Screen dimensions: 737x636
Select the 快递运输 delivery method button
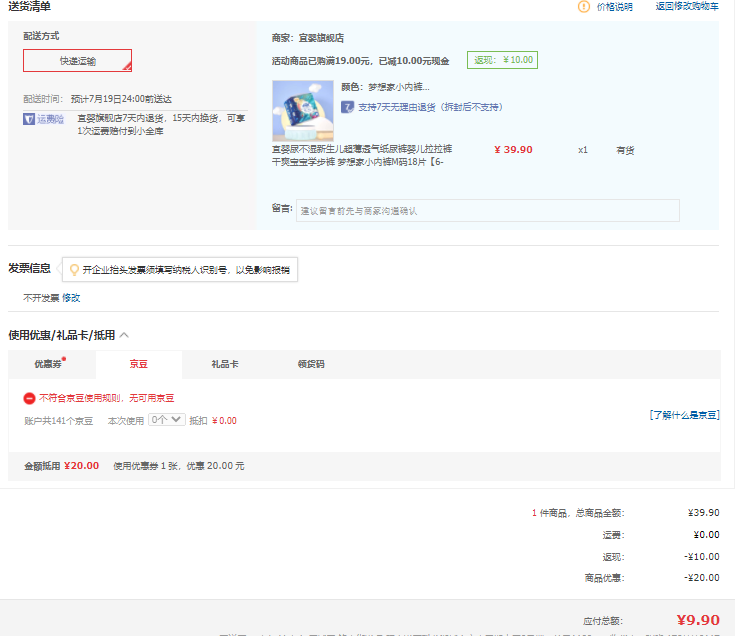[78, 61]
